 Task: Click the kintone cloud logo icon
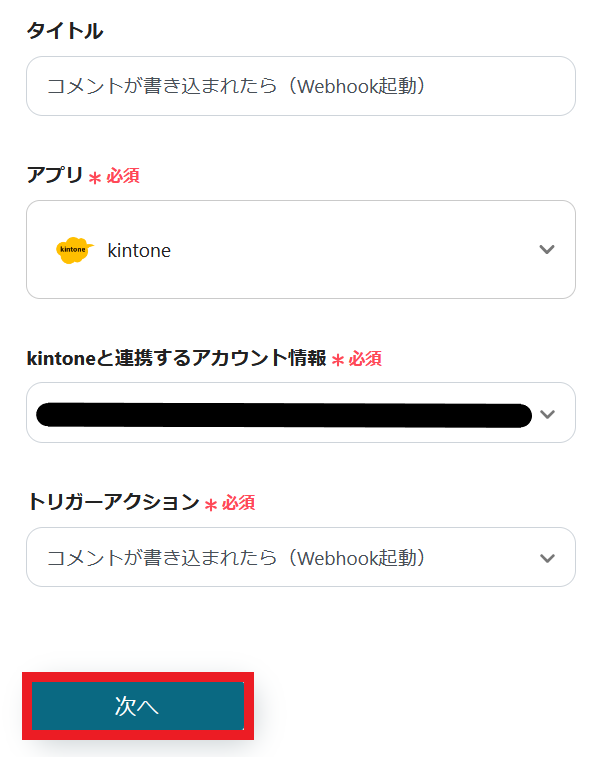point(74,250)
